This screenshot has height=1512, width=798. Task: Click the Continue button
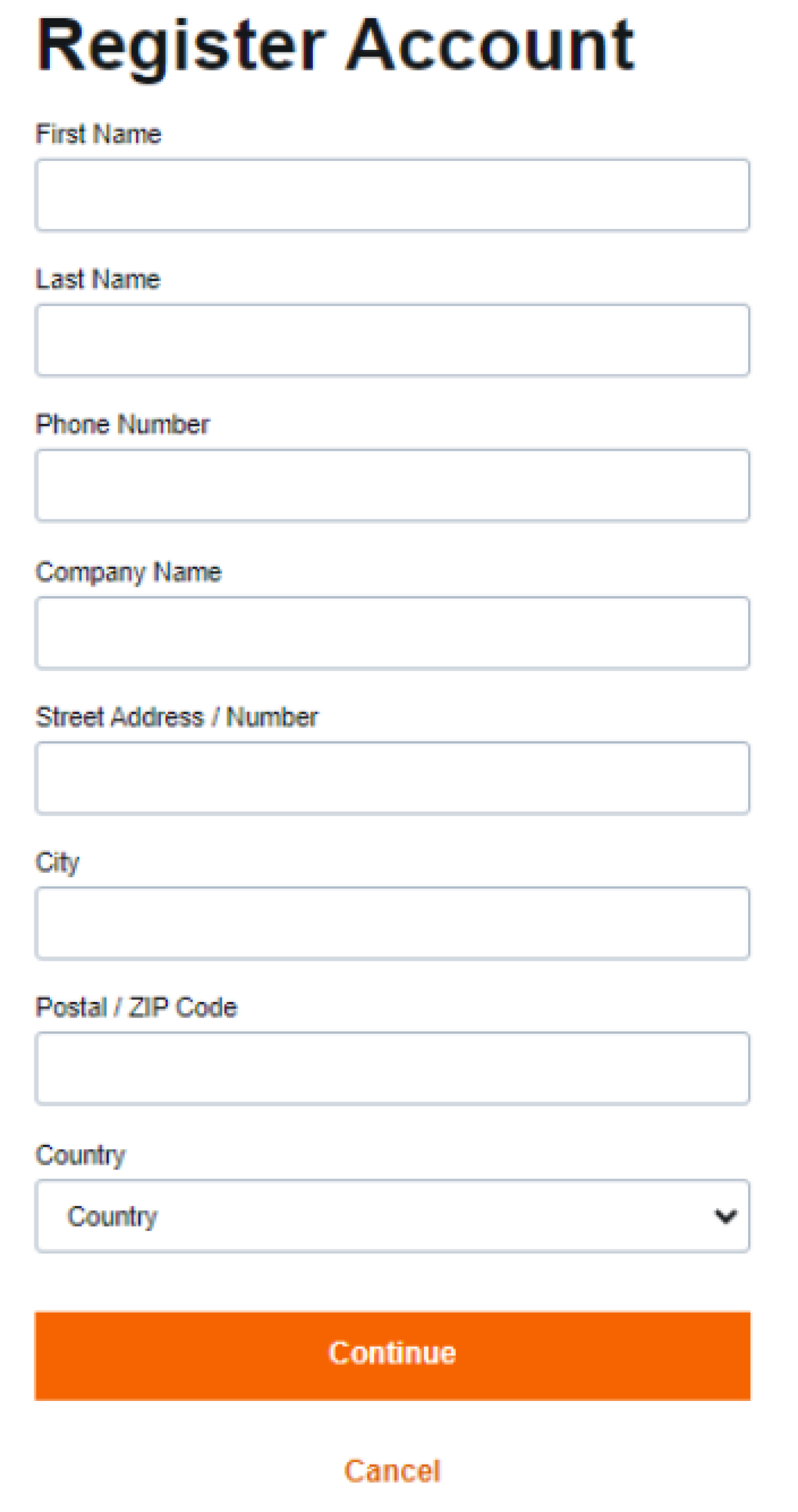tap(392, 1353)
